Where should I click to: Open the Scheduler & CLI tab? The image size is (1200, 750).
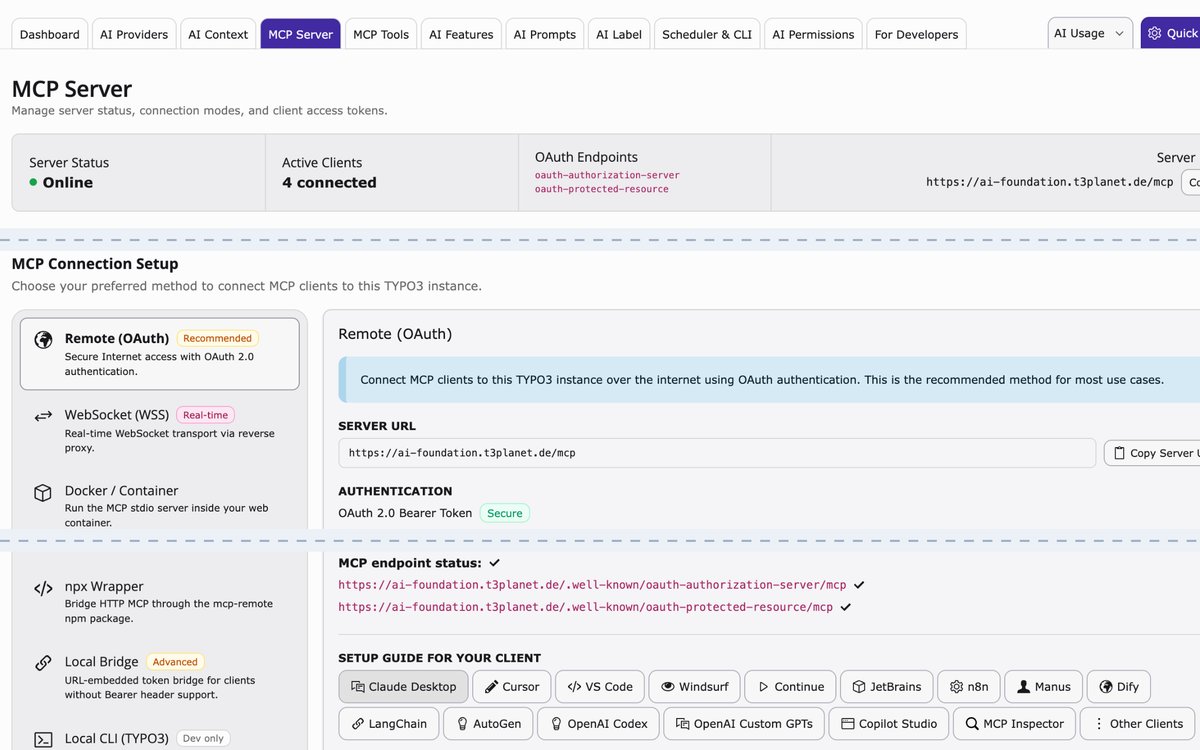[707, 34]
